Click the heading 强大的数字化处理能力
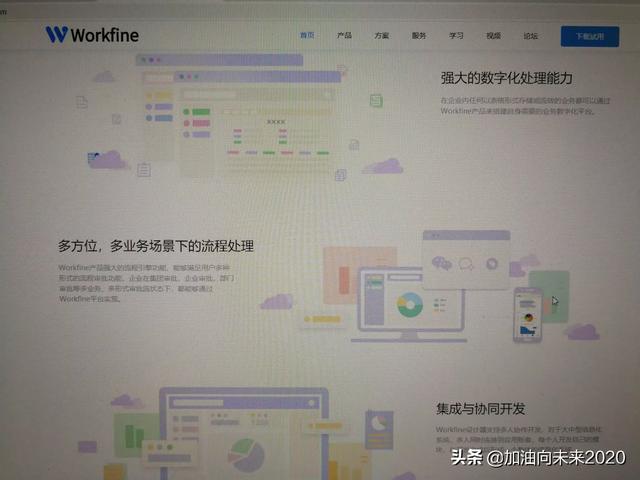 [x=506, y=78]
